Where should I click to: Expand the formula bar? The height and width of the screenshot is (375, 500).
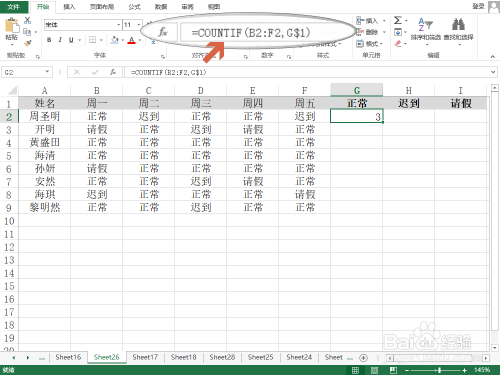pos(493,72)
